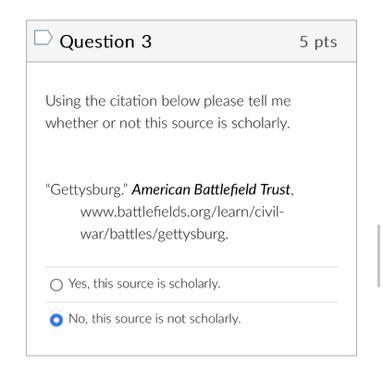Viewport: 383px width, 384px height.
Task: Click the 'Question 3' heading text
Action: pos(106,42)
